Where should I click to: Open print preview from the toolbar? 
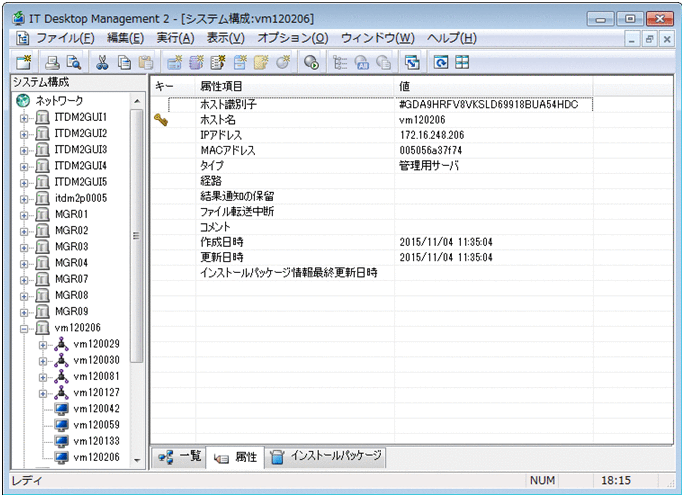[x=74, y=62]
